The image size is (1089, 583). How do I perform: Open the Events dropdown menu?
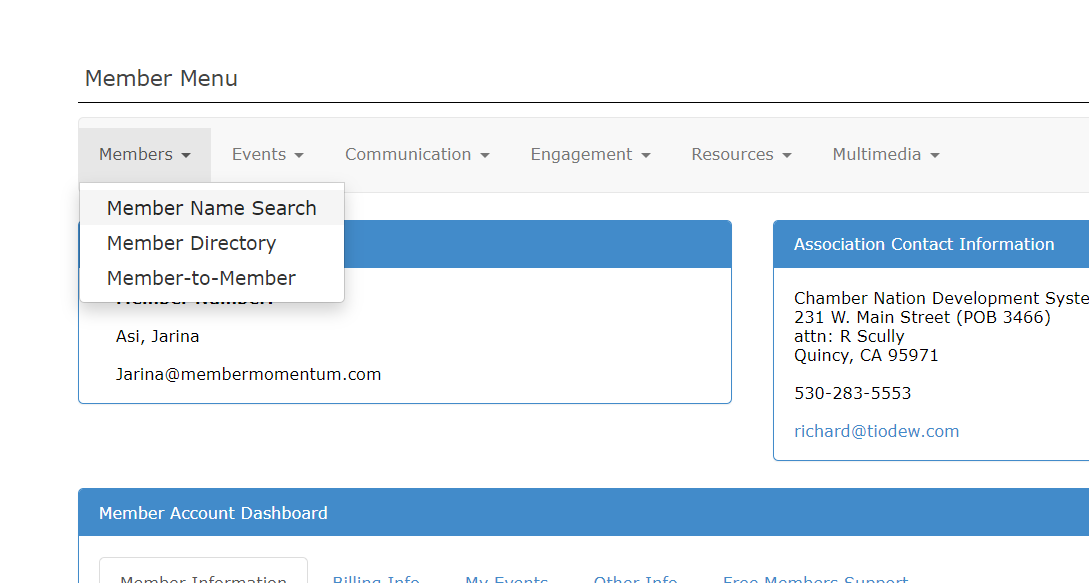tap(267, 154)
